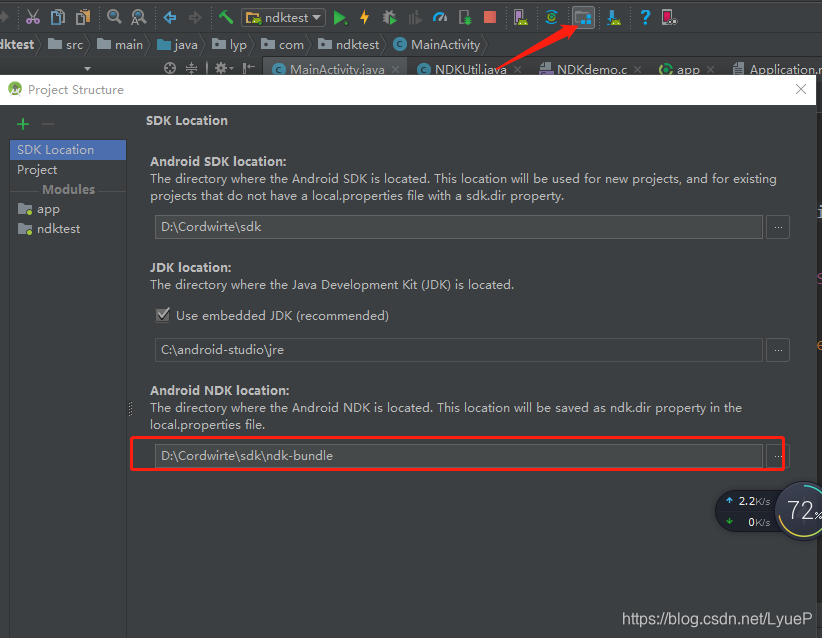Browse for Android NDK location
This screenshot has height=638, width=822.
click(x=778, y=456)
